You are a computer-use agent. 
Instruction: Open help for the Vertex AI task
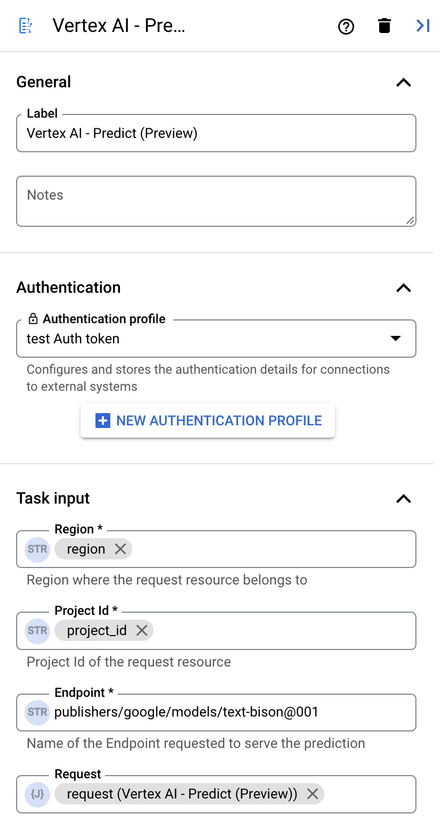coord(345,26)
